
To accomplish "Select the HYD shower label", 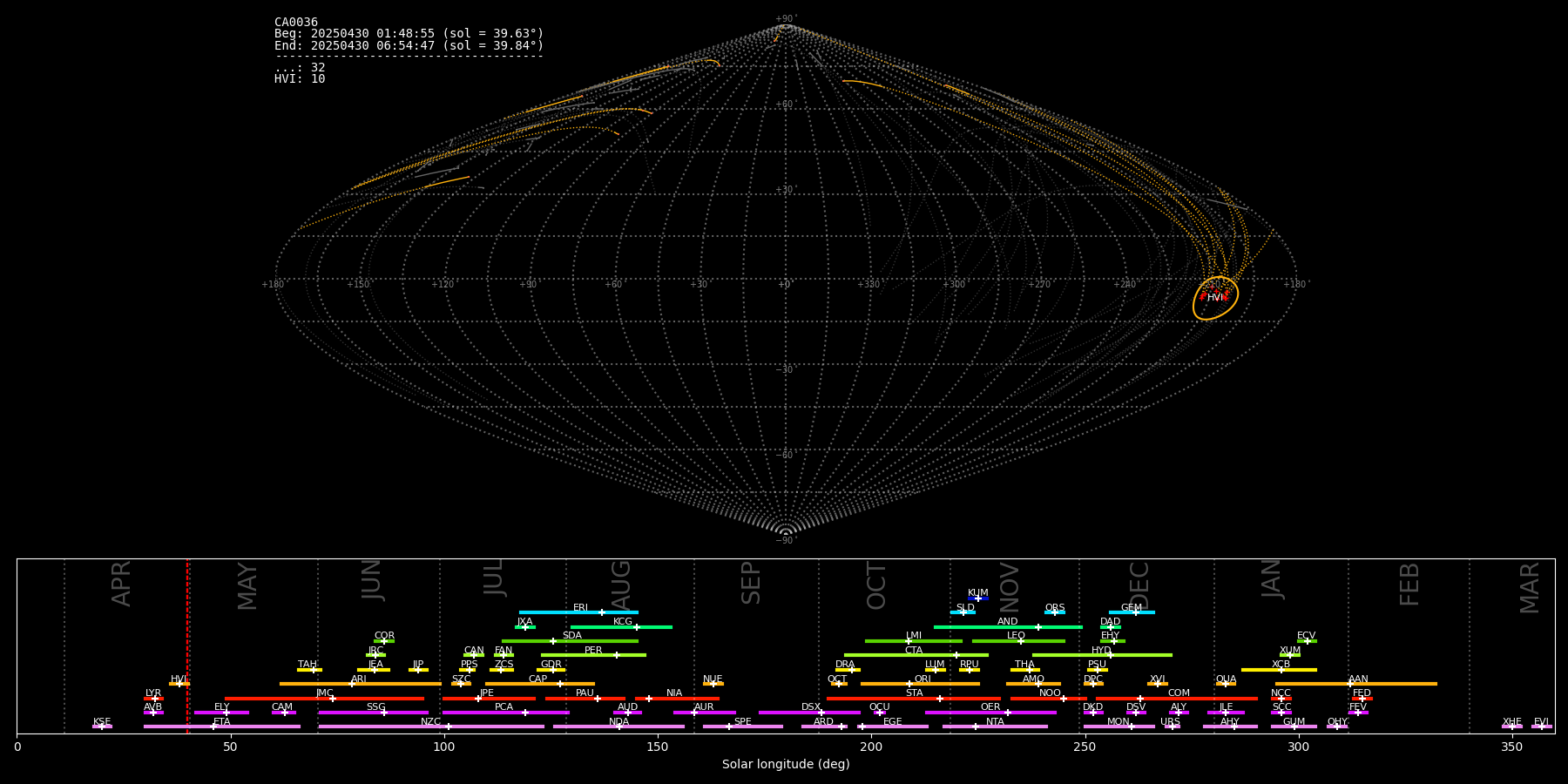I will (1101, 651).
